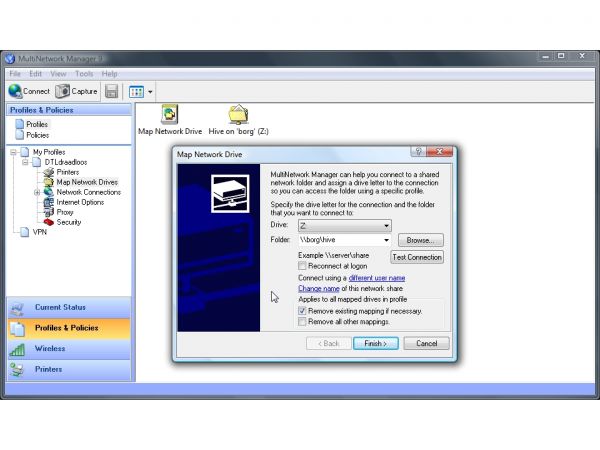Expand the Network Connections tree node

coord(37,192)
